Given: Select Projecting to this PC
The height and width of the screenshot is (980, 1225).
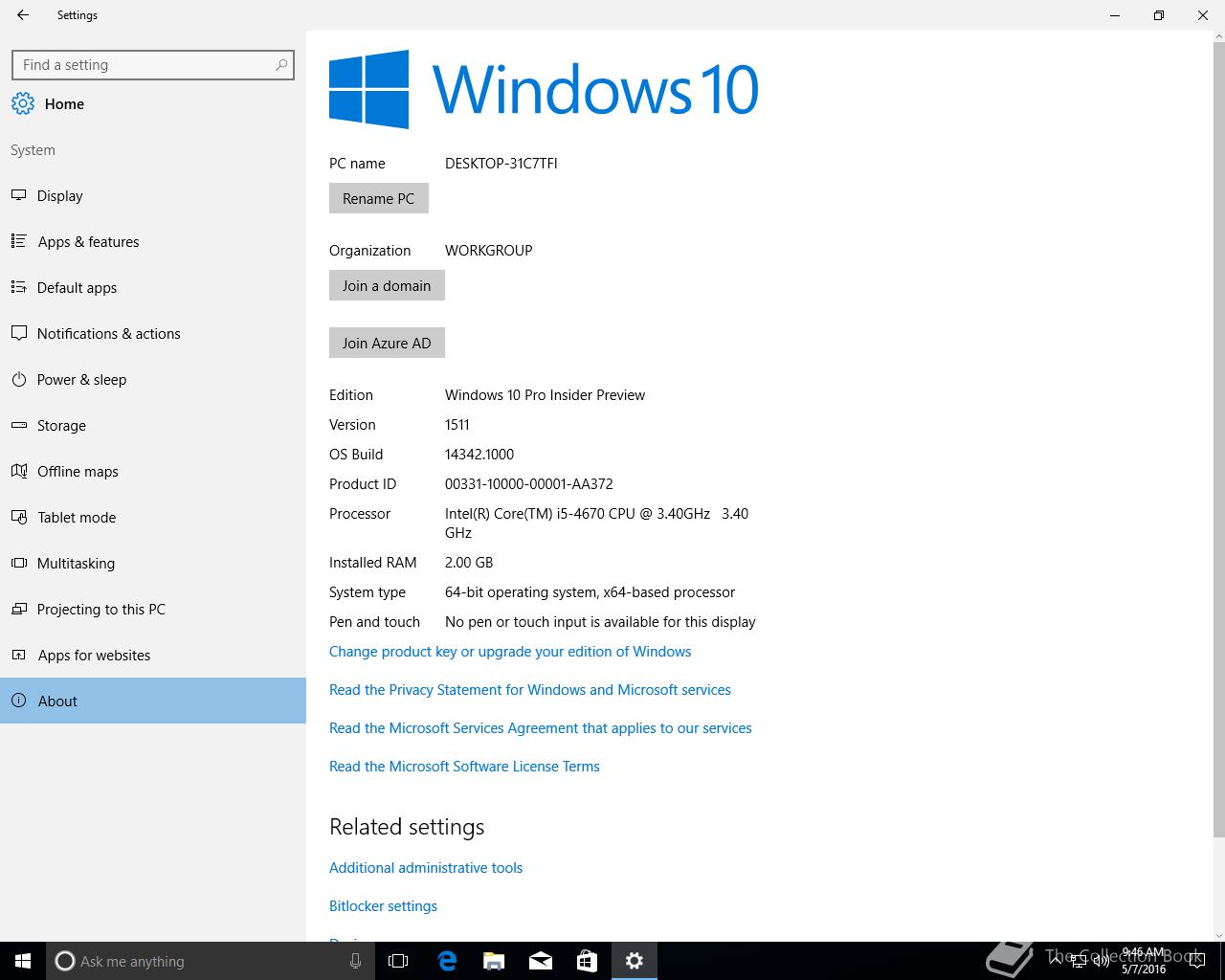Looking at the screenshot, I should tap(153, 610).
